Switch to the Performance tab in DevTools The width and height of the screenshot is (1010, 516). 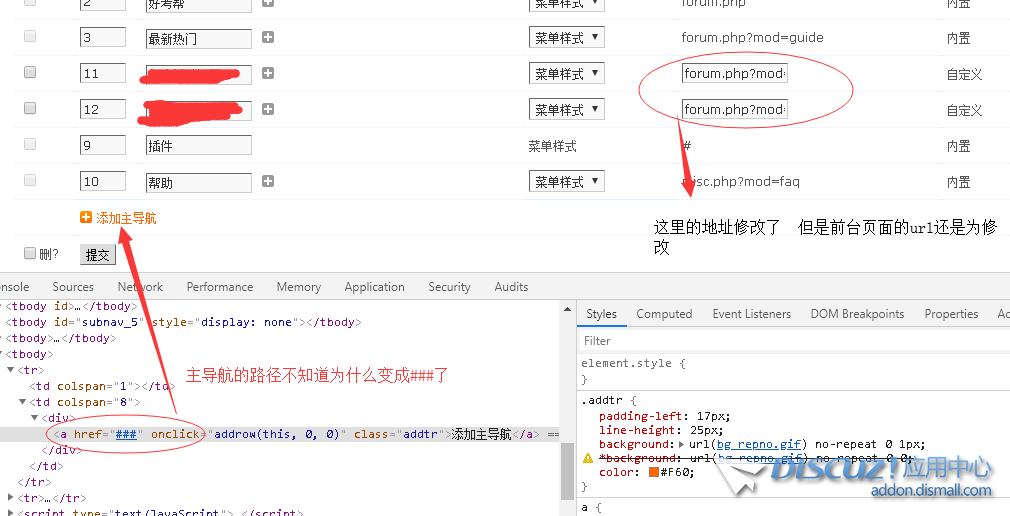click(219, 287)
